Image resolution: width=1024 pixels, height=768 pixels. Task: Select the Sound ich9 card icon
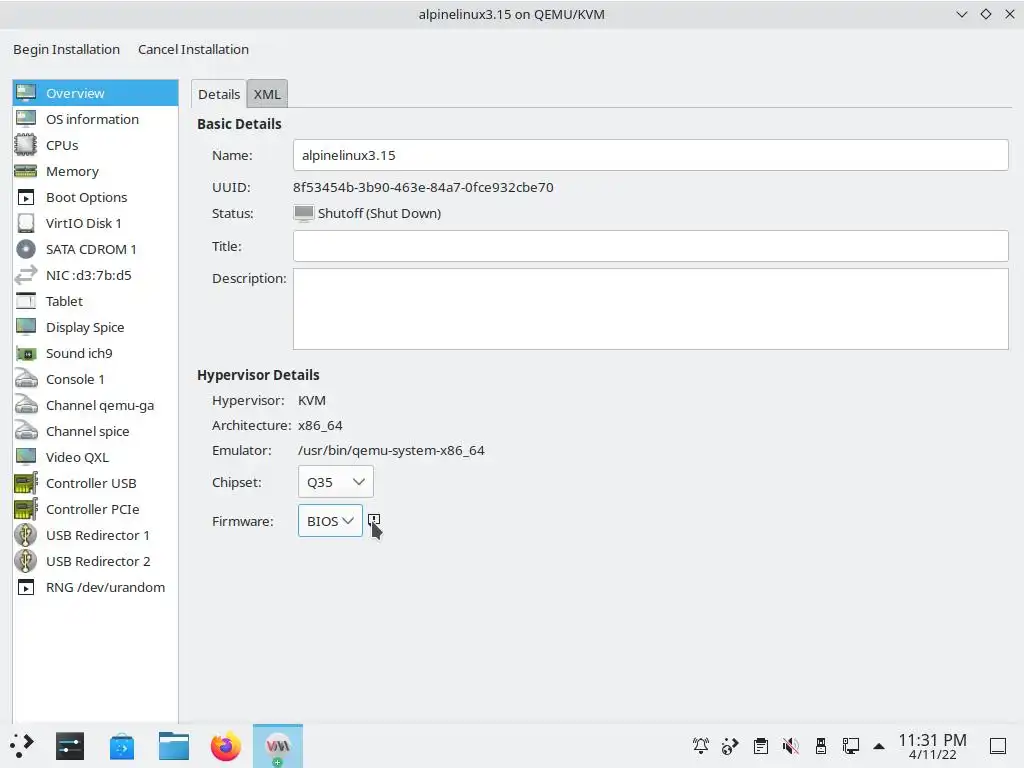tap(26, 353)
